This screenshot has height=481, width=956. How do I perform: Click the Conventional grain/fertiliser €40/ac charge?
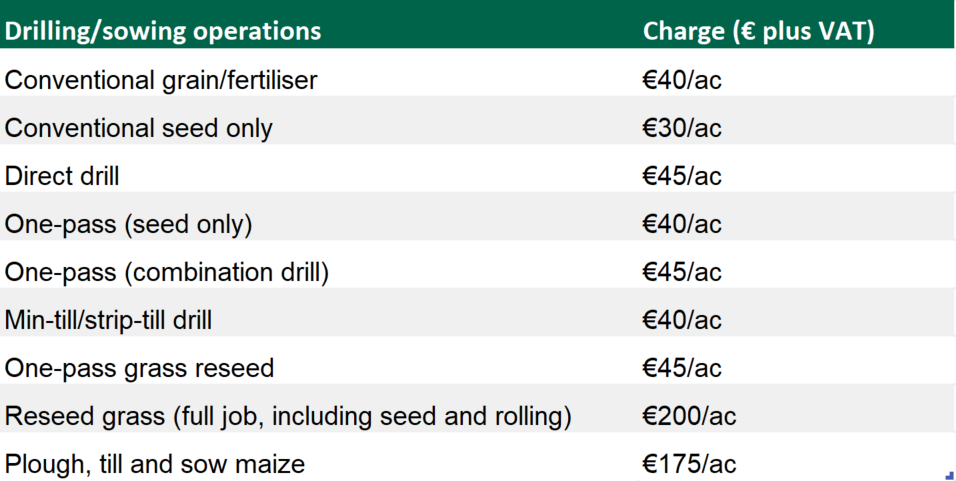[x=682, y=80]
